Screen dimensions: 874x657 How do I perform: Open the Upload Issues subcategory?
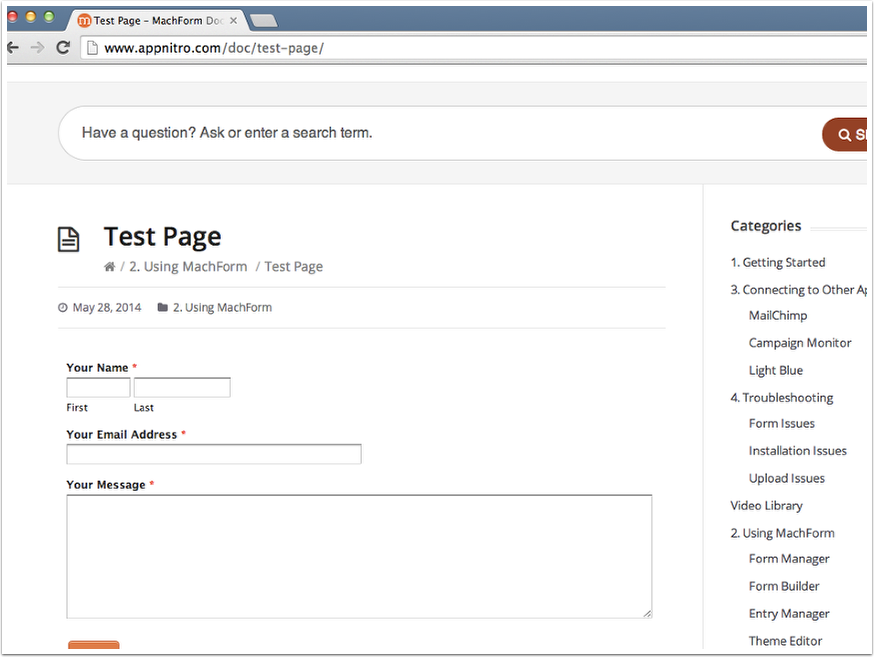point(786,478)
